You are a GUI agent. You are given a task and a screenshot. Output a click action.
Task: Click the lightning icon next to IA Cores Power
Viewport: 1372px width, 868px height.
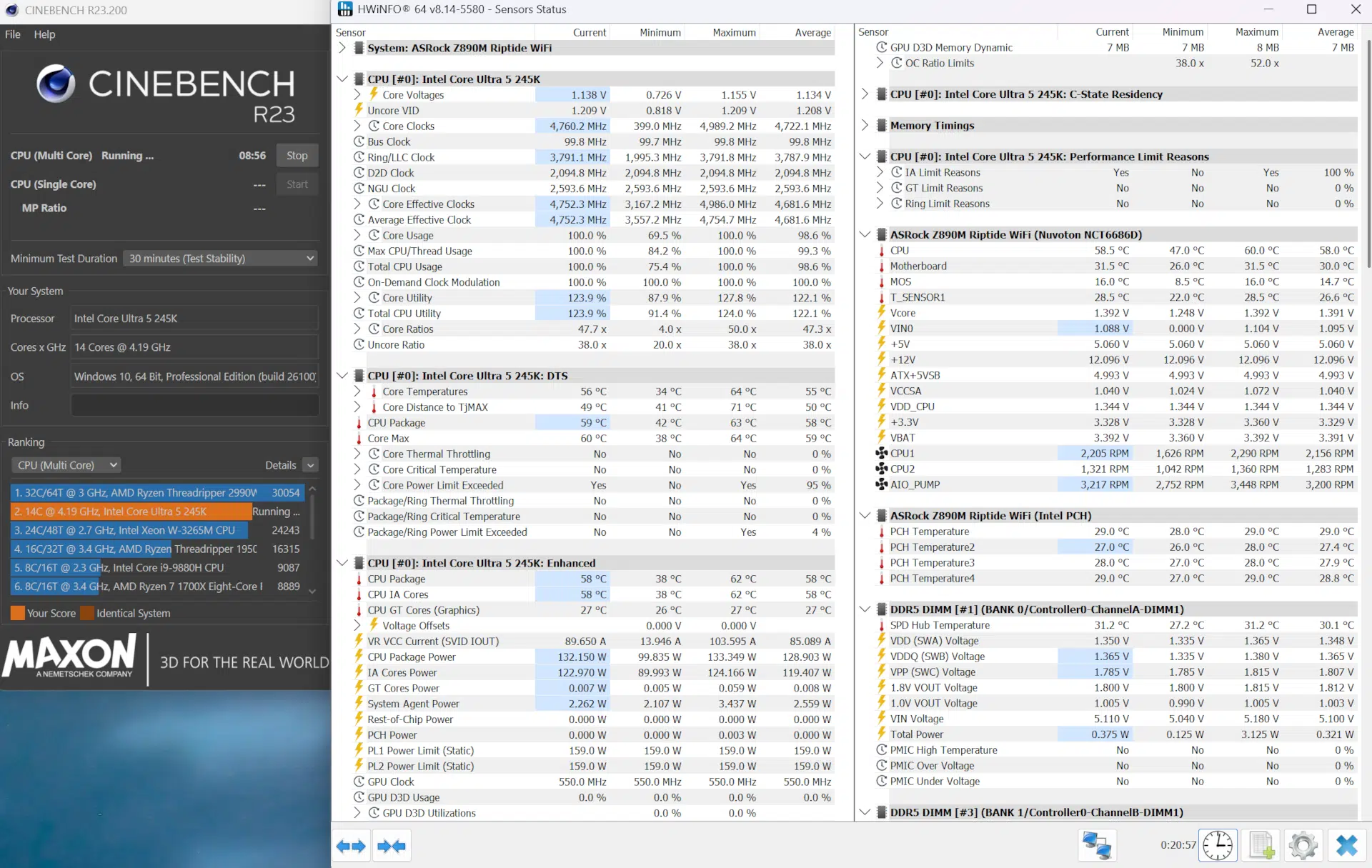click(359, 672)
